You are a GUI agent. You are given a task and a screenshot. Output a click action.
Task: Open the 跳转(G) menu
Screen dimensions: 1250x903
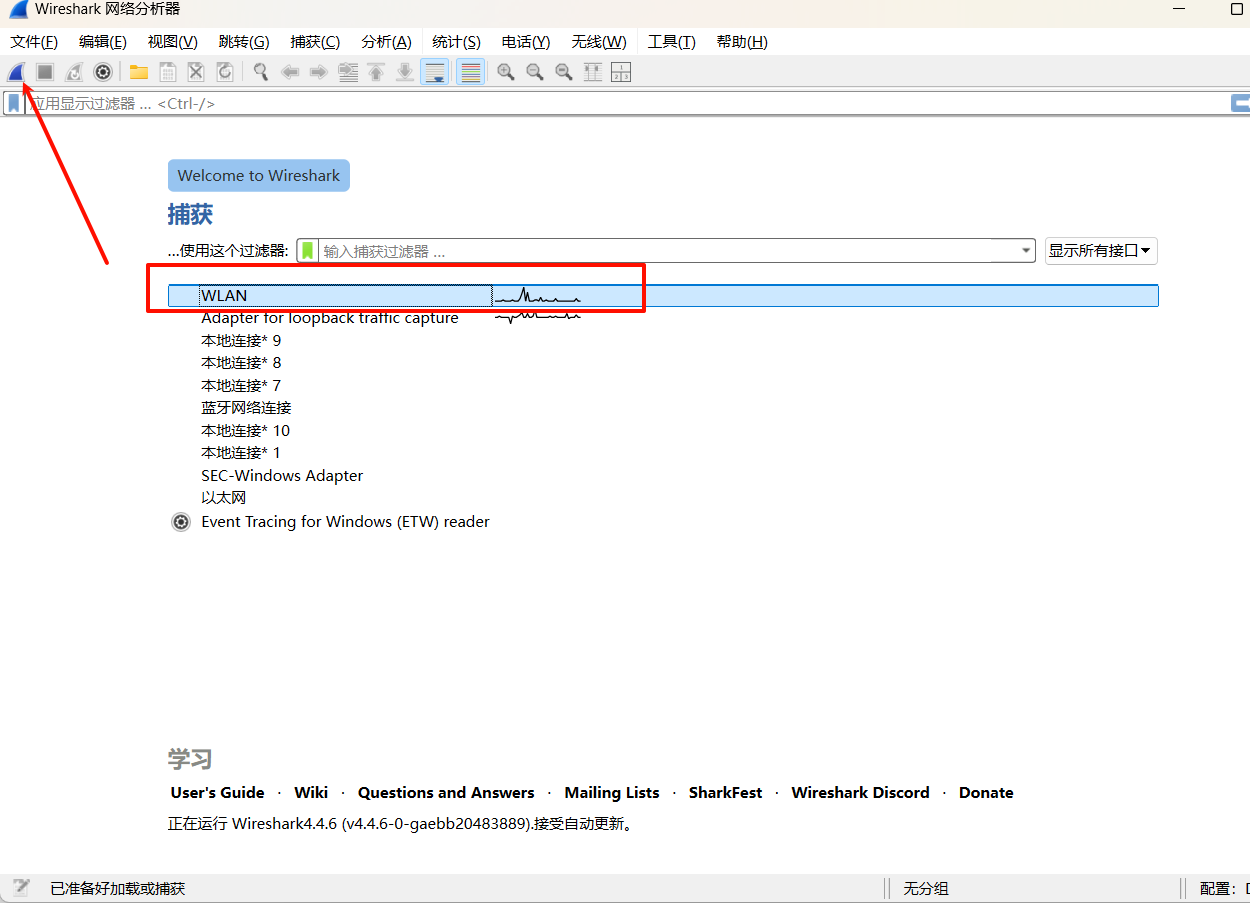coord(244,42)
